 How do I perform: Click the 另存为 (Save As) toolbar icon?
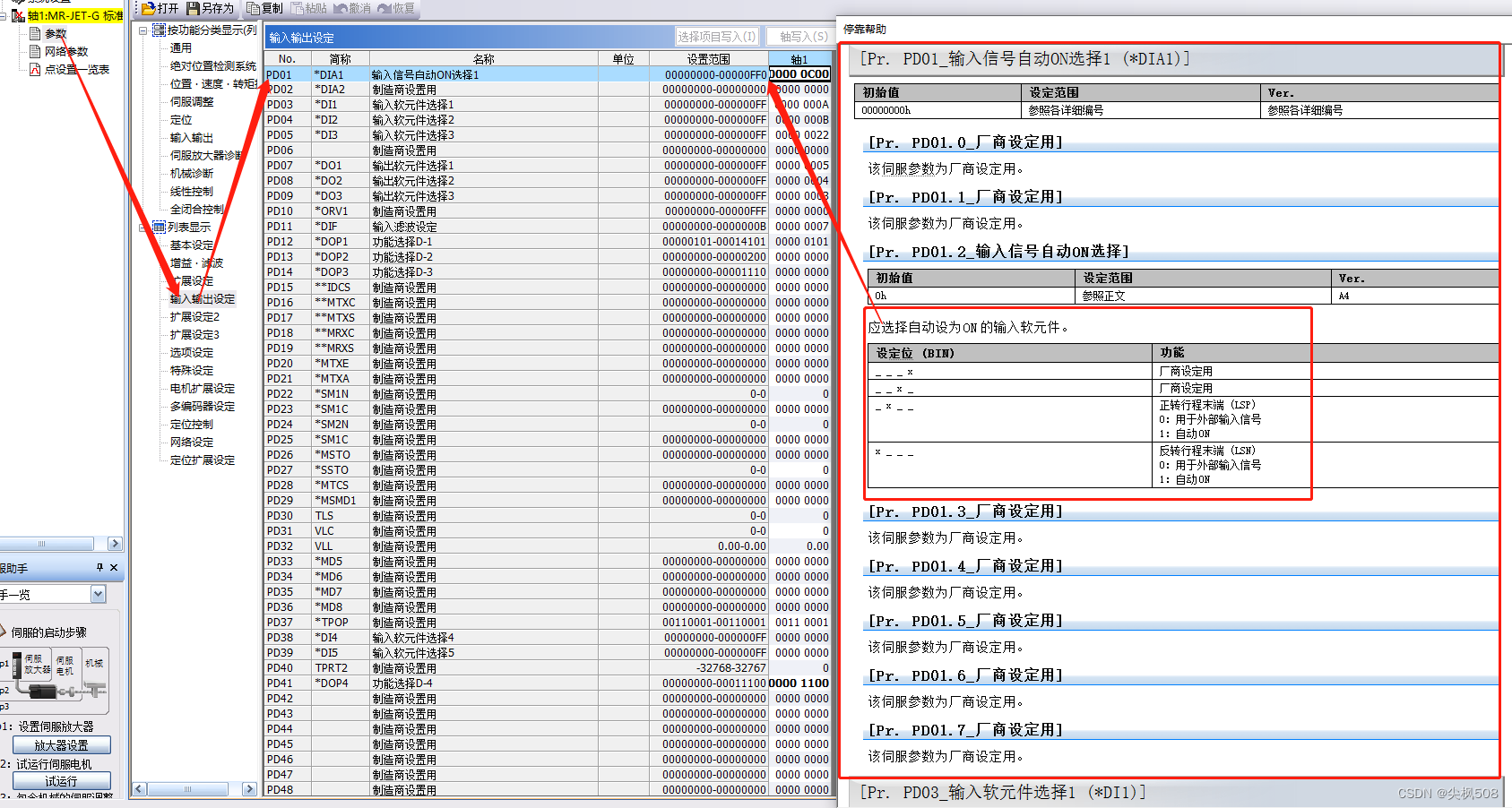pos(193,8)
